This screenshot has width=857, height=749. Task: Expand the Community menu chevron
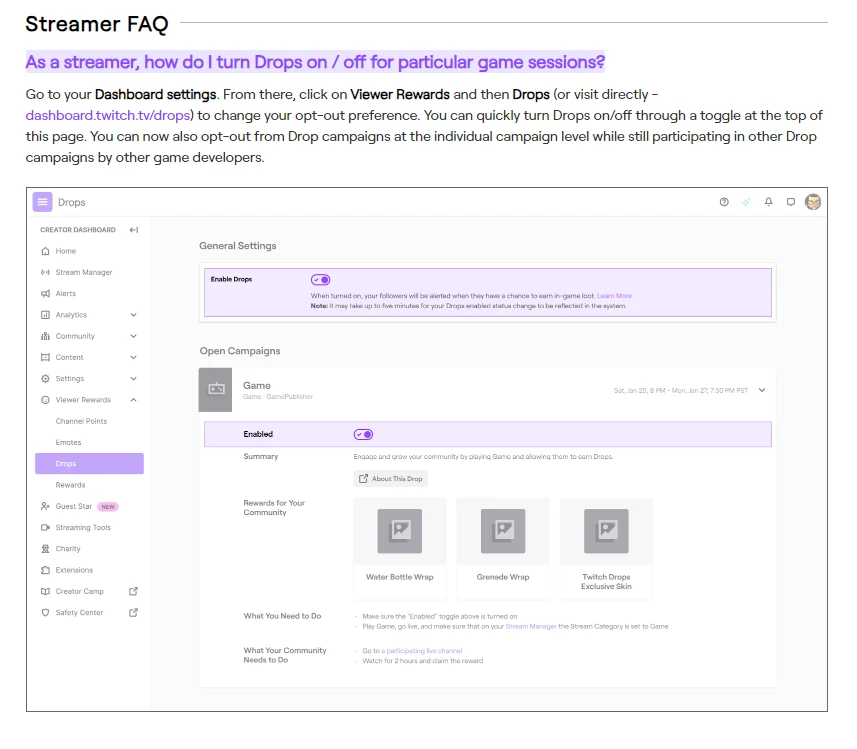tap(133, 336)
